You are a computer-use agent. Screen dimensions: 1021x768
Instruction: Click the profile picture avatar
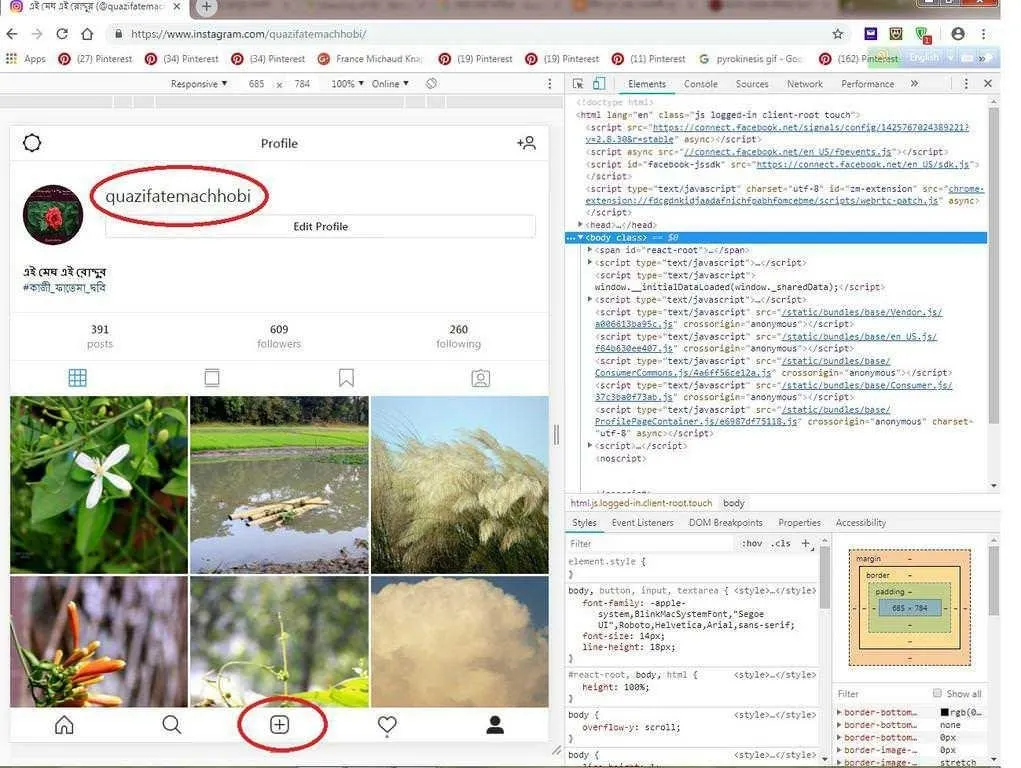pyautogui.click(x=53, y=215)
